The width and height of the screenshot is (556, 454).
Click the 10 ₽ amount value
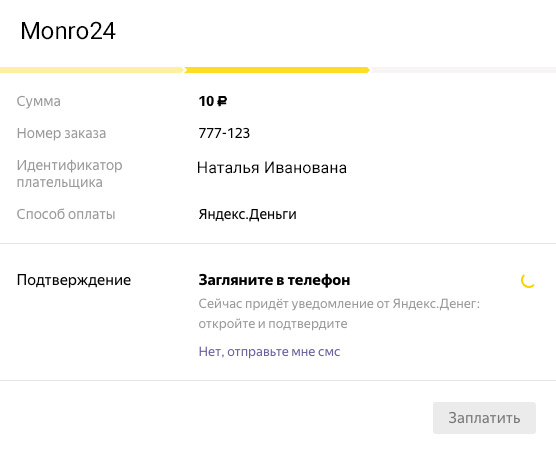tap(213, 101)
